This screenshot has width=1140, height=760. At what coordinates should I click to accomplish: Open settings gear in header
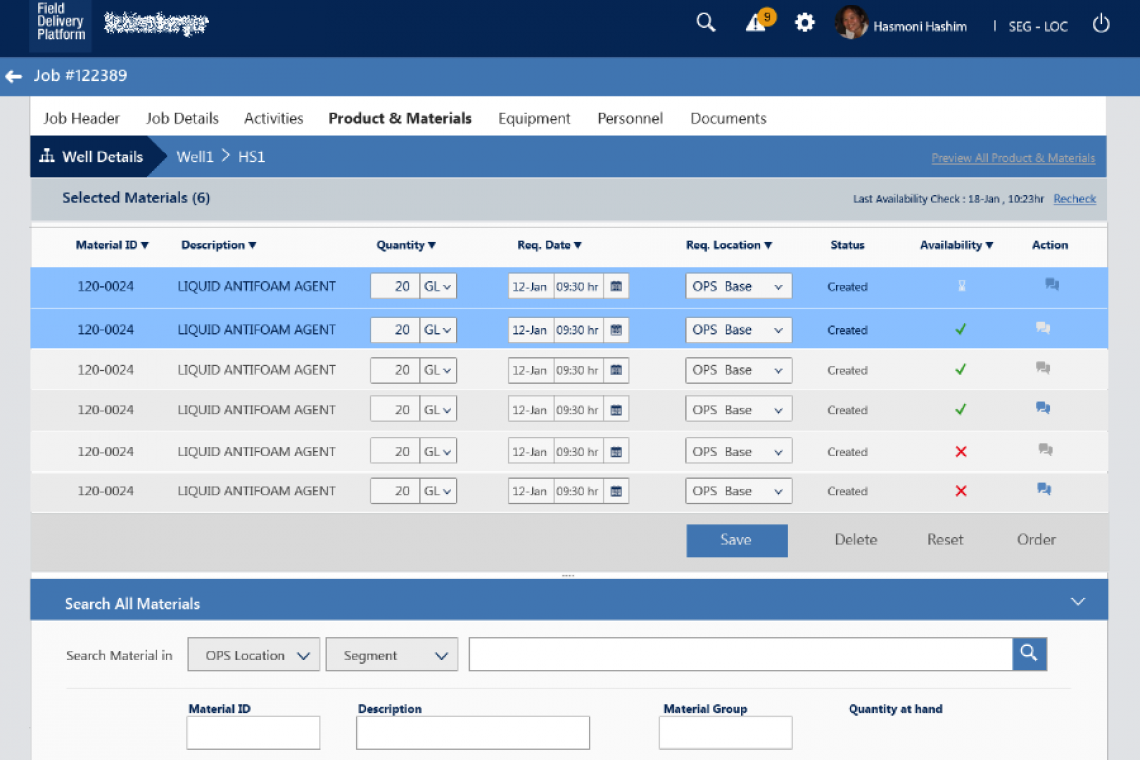coord(804,23)
